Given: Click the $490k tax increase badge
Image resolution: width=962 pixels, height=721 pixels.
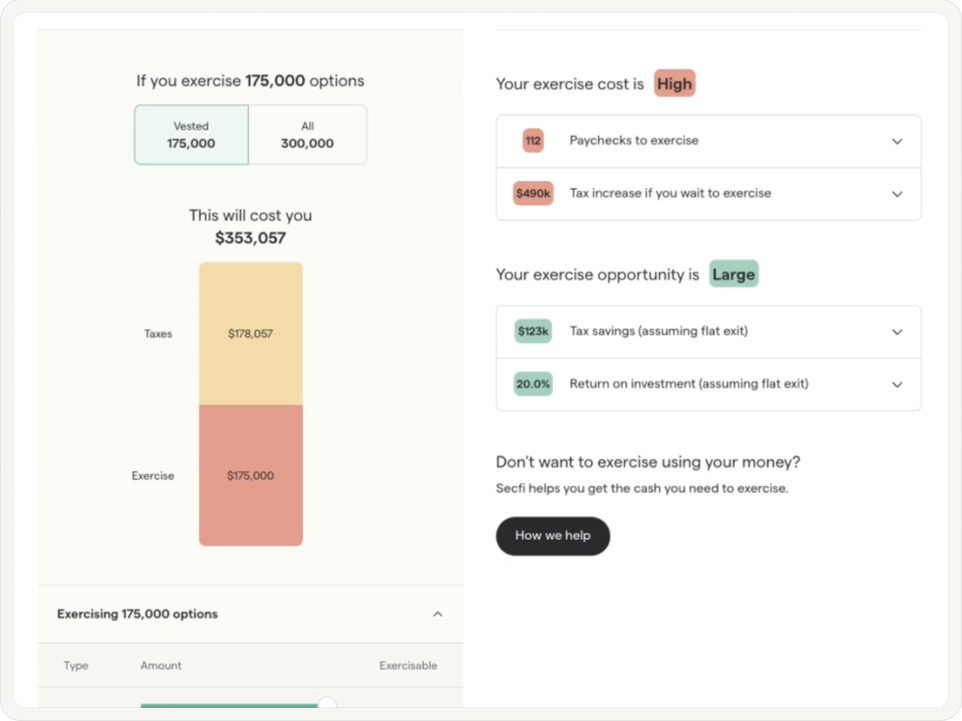Looking at the screenshot, I should tap(533, 194).
